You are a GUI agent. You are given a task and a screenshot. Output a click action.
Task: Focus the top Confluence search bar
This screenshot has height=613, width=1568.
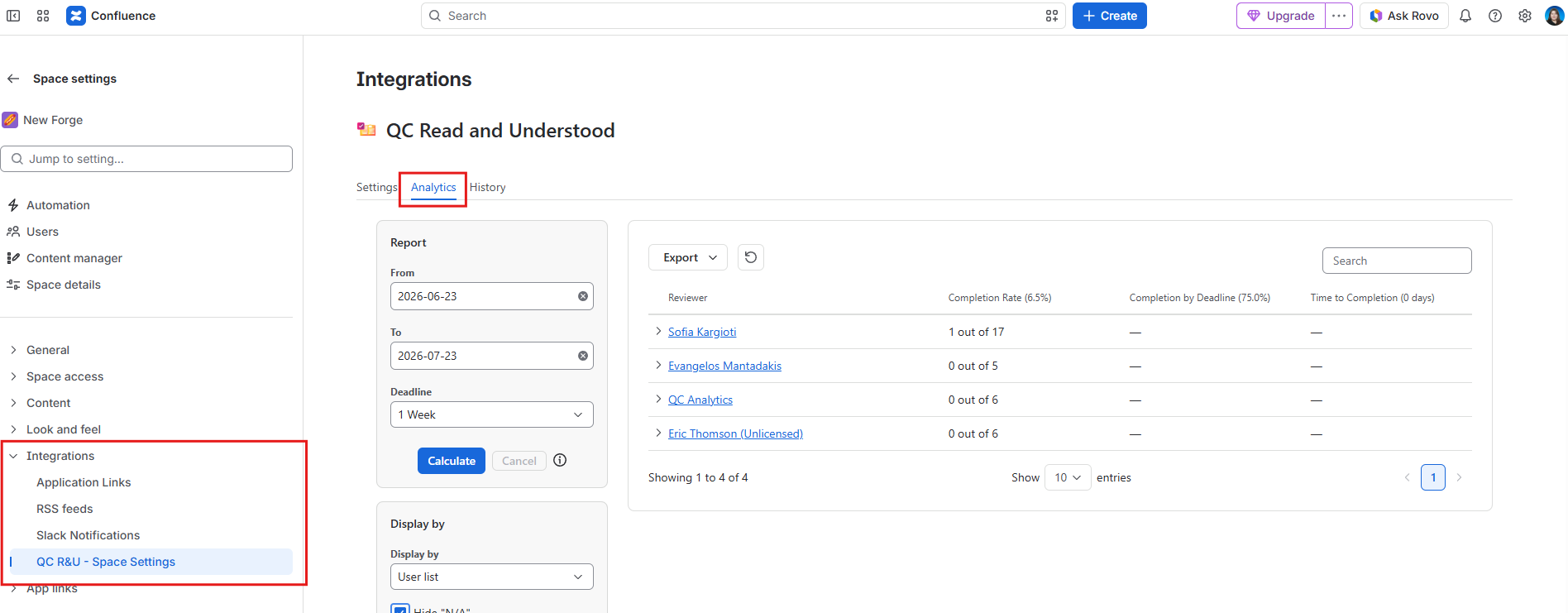[x=743, y=16]
